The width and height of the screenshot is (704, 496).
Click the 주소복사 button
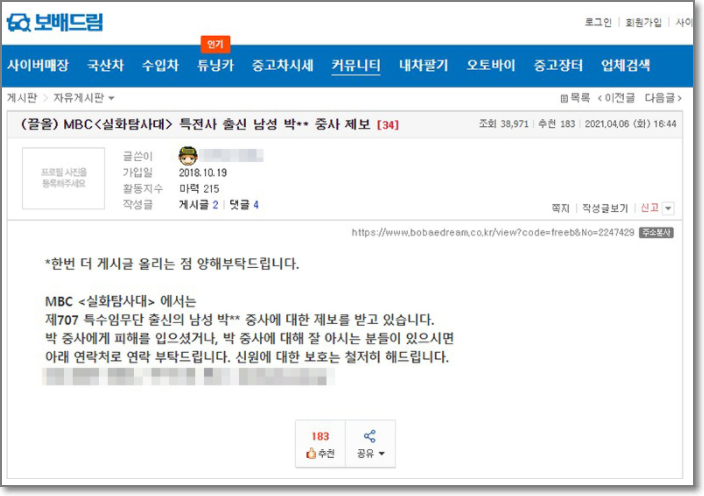pos(656,233)
